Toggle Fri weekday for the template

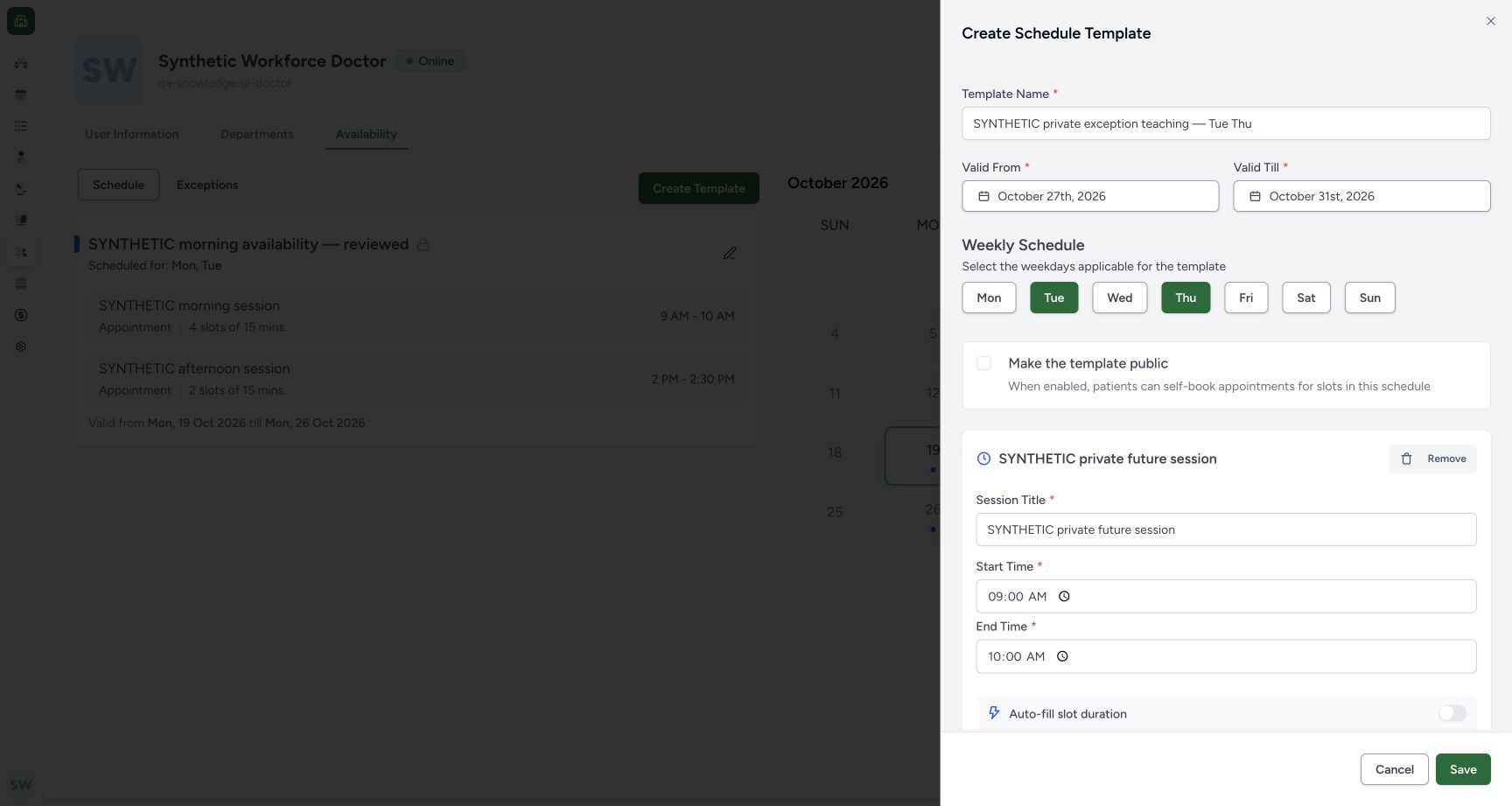pyautogui.click(x=1246, y=298)
